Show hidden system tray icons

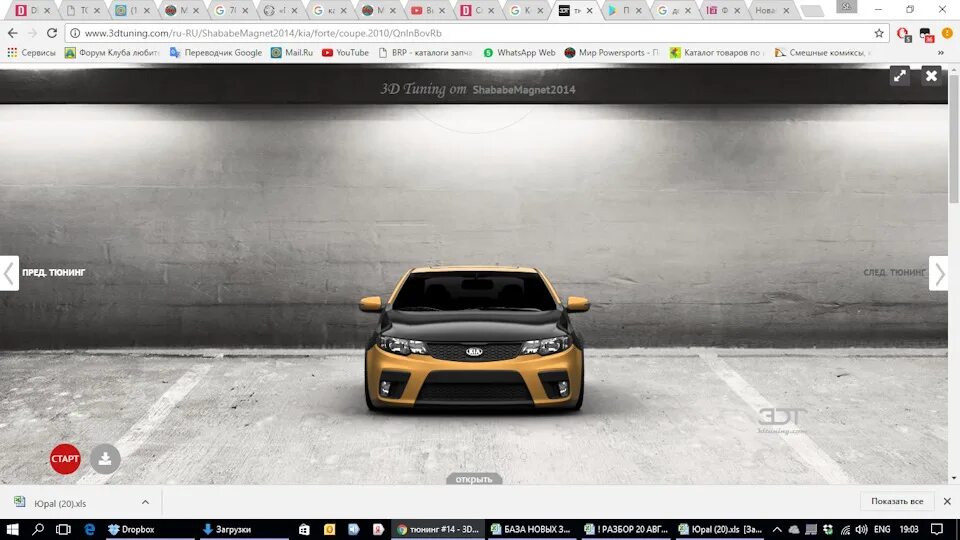coord(777,529)
